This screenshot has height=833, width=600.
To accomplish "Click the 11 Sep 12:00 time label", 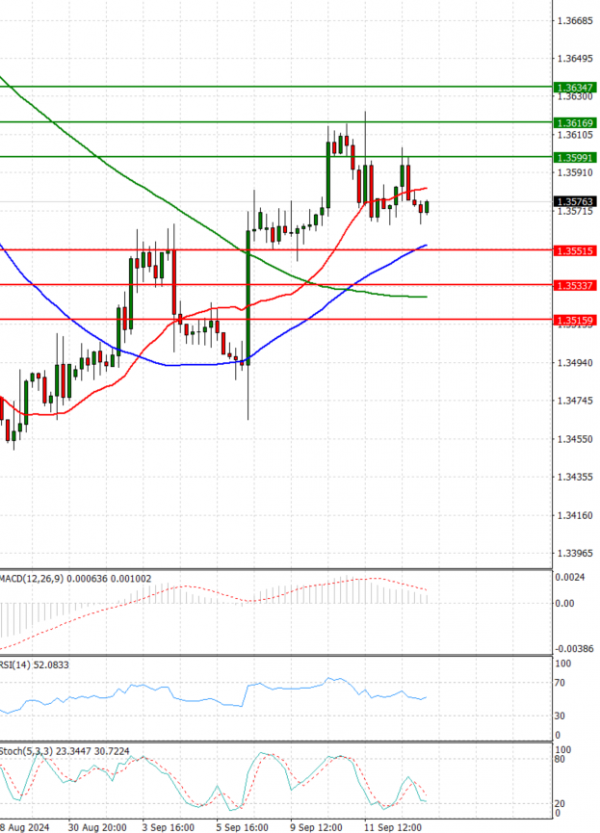I will pos(393,828).
